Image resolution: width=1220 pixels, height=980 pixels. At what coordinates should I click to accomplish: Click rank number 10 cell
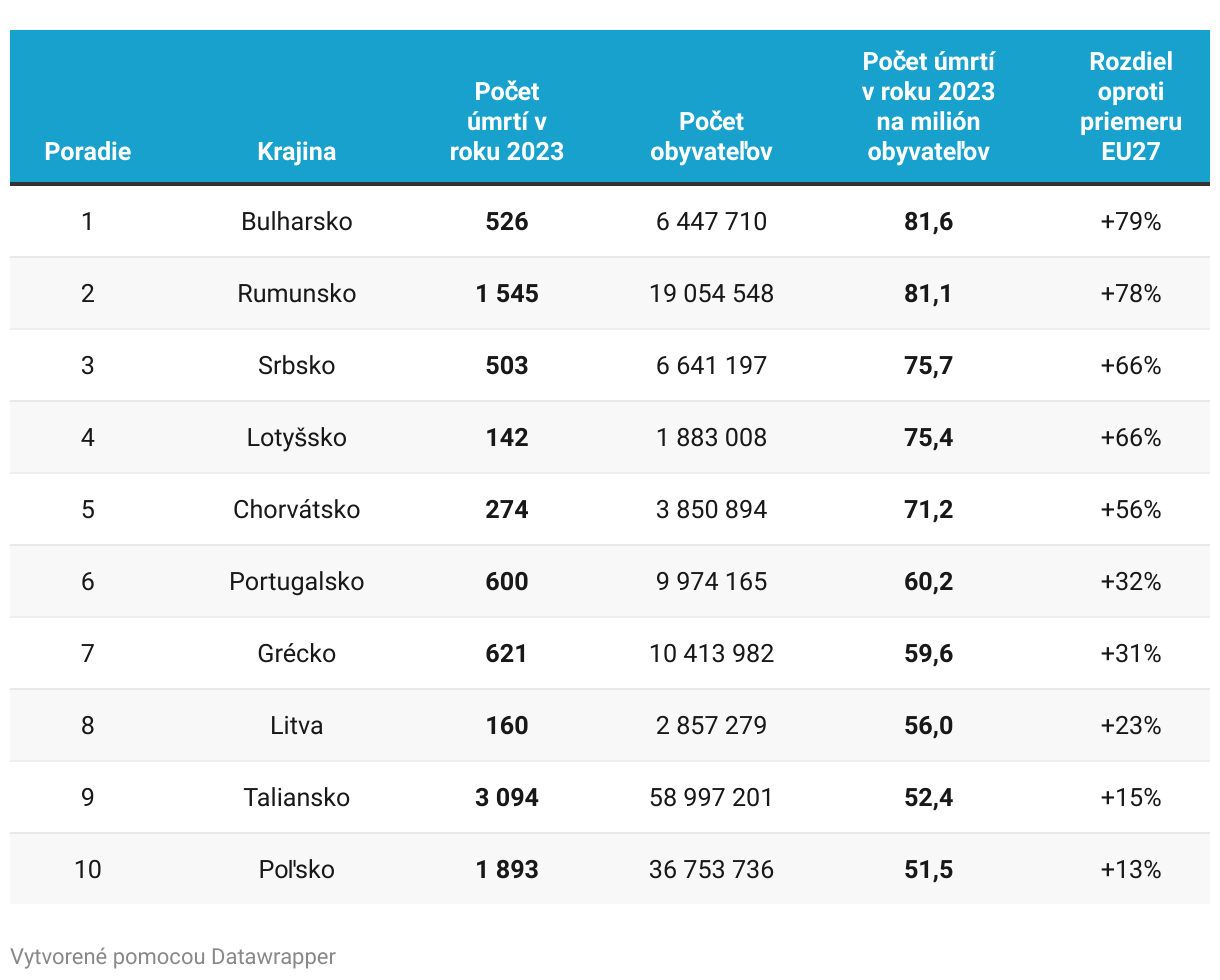tap(88, 870)
